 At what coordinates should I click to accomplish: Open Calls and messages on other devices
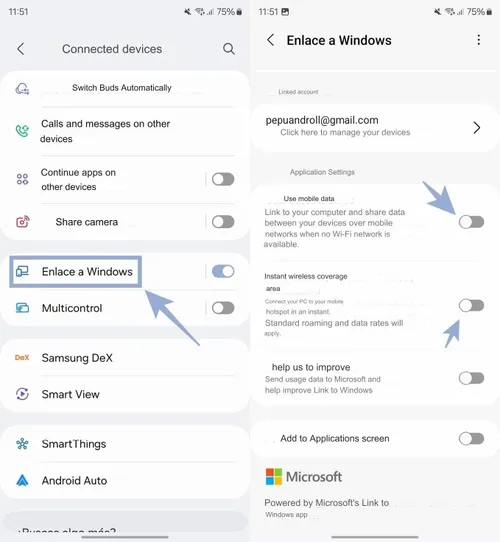pos(105,131)
